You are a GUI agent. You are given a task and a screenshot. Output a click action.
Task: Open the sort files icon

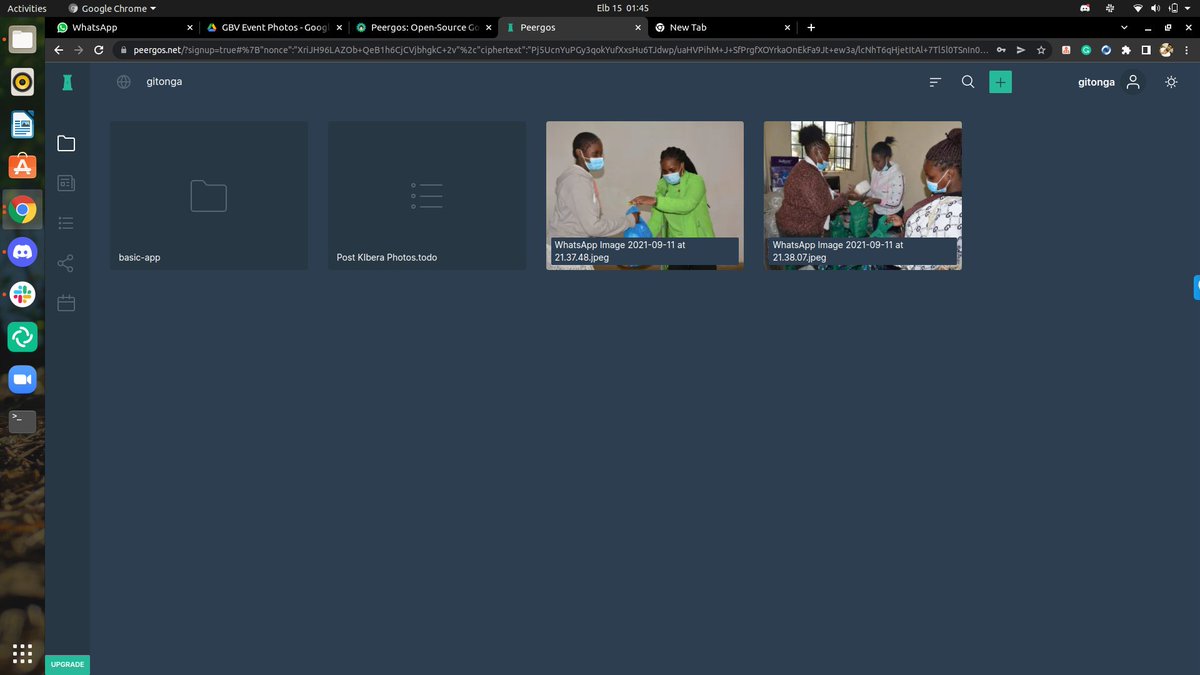click(x=936, y=82)
